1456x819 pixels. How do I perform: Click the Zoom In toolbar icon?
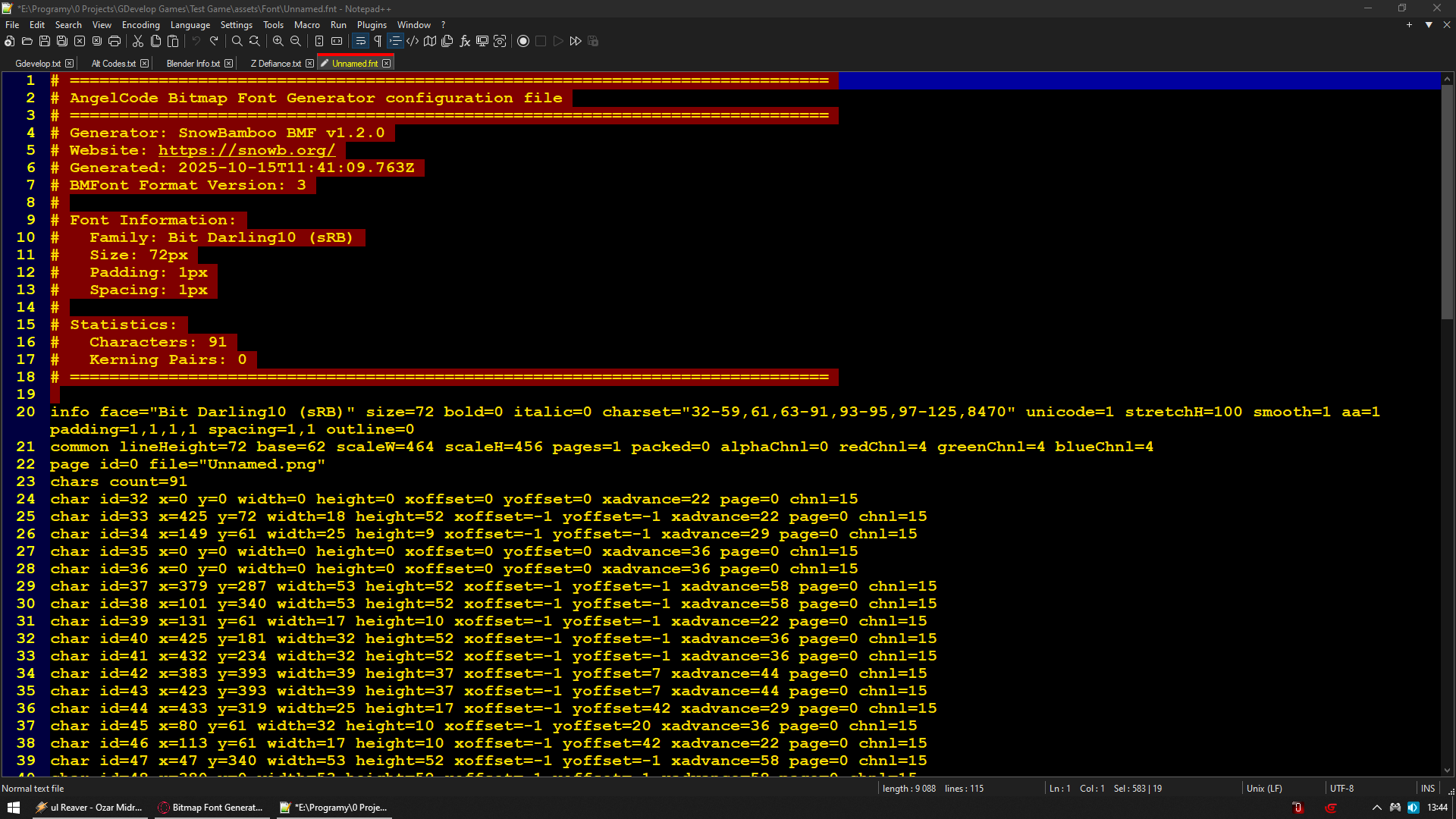[x=278, y=41]
